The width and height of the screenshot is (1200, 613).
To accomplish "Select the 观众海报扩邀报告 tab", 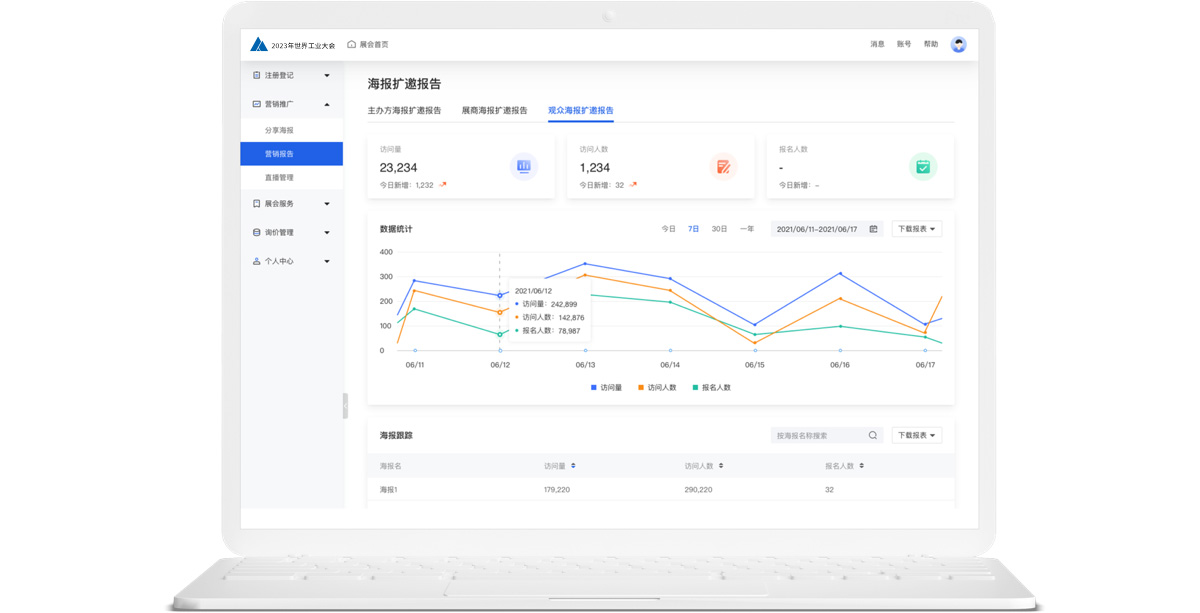I will (581, 110).
